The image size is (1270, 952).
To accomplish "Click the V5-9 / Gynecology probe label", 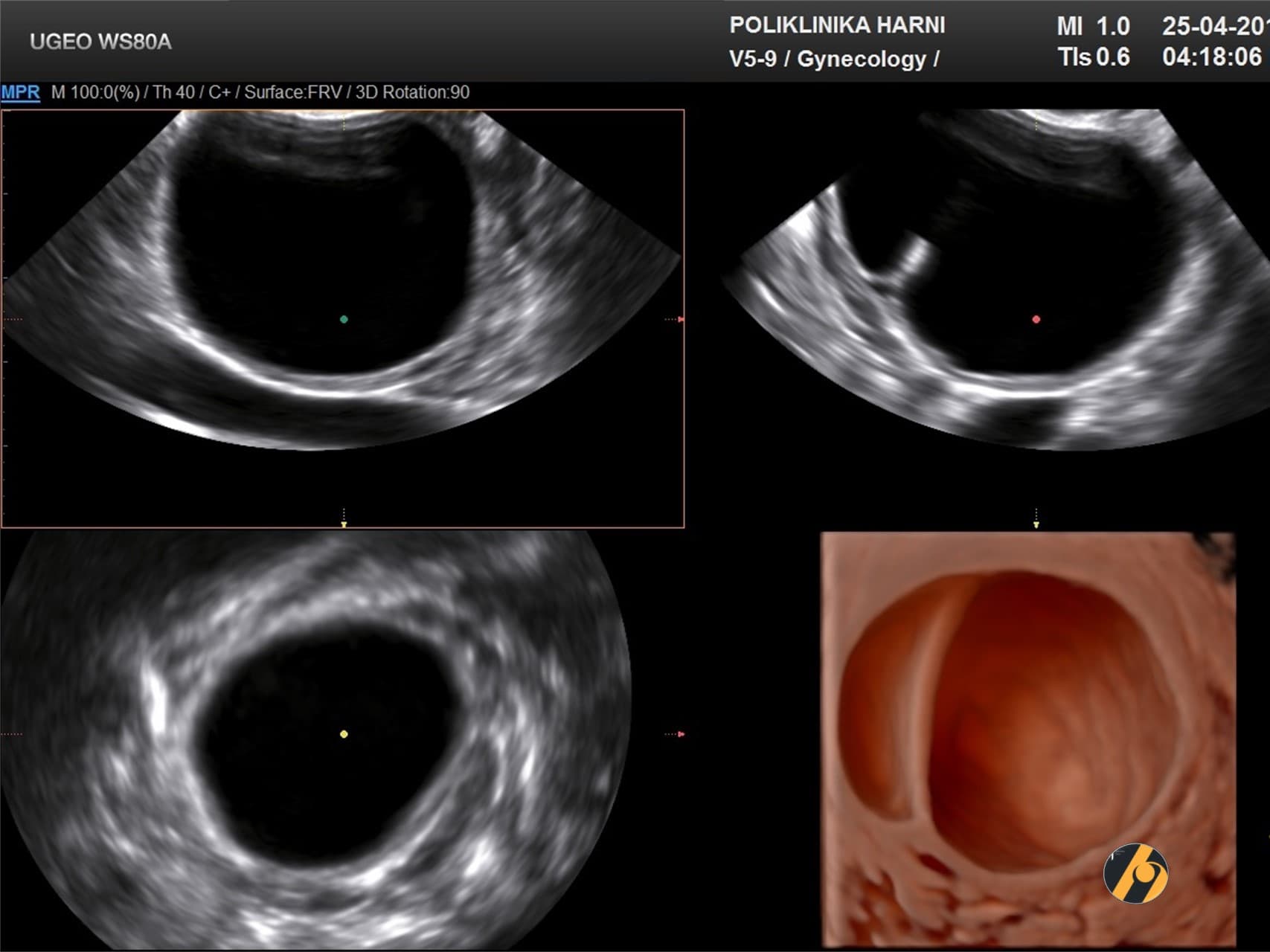I will pyautogui.click(x=834, y=59).
